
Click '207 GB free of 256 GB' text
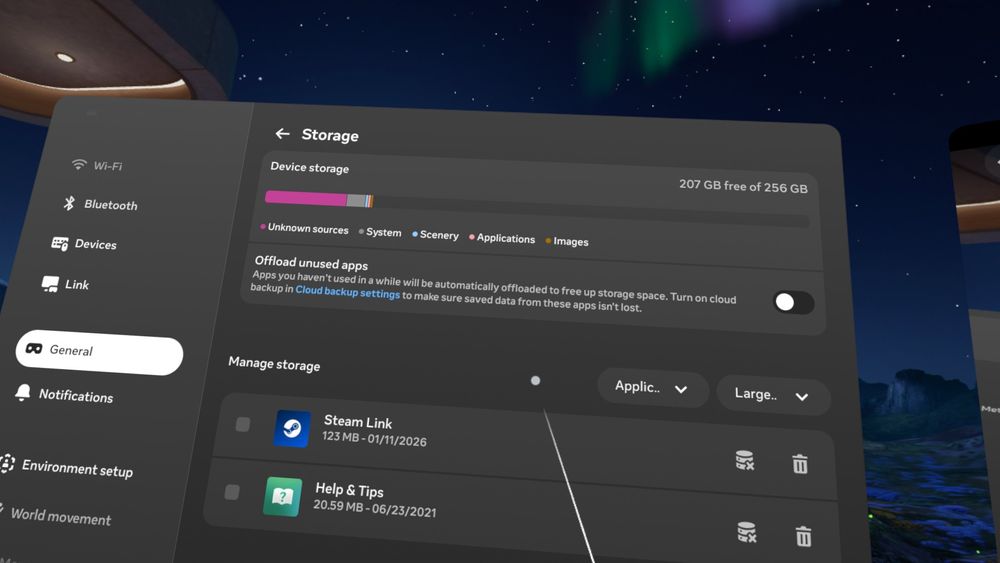(x=743, y=186)
